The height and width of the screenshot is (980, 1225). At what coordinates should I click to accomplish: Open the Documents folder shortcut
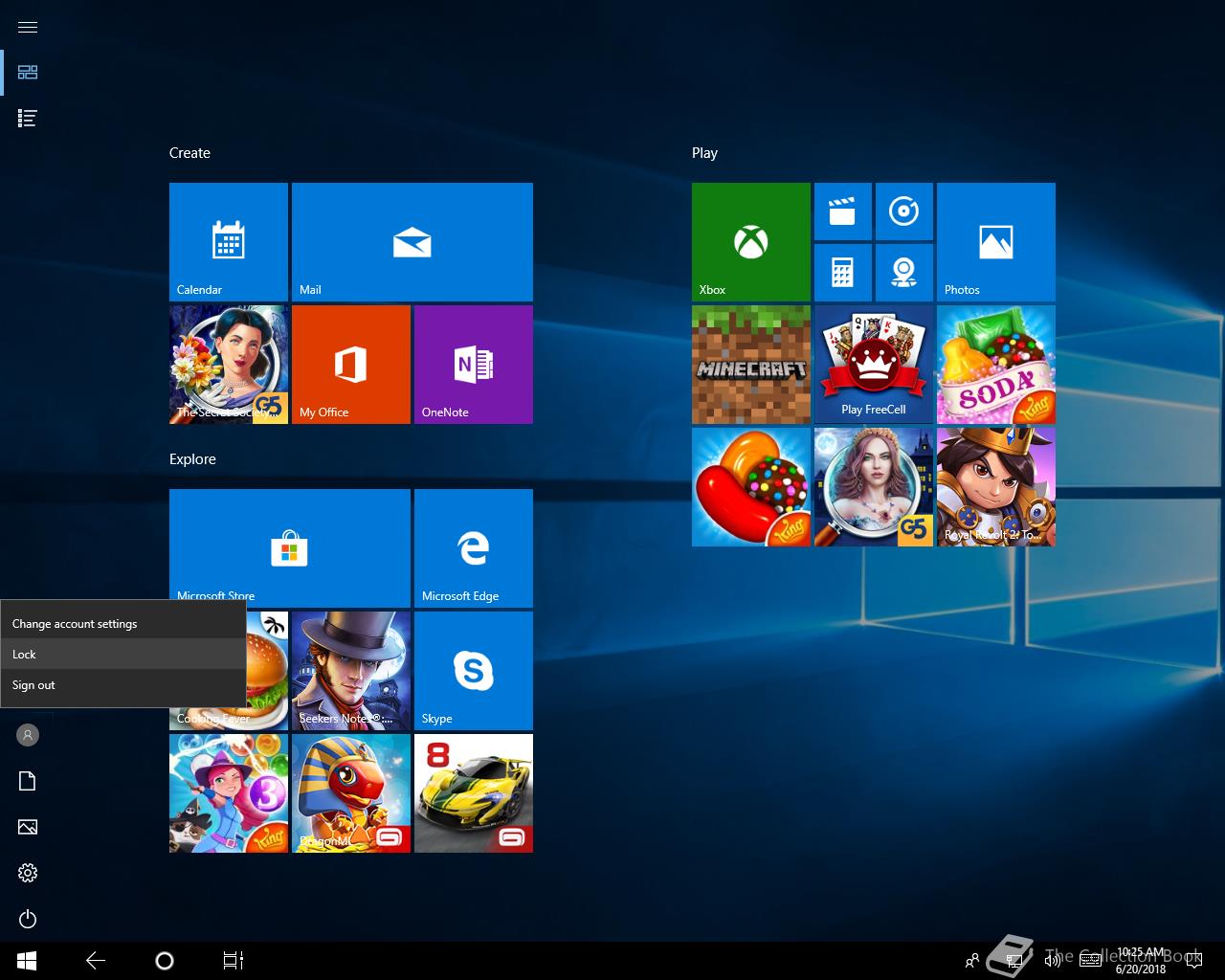pos(28,781)
